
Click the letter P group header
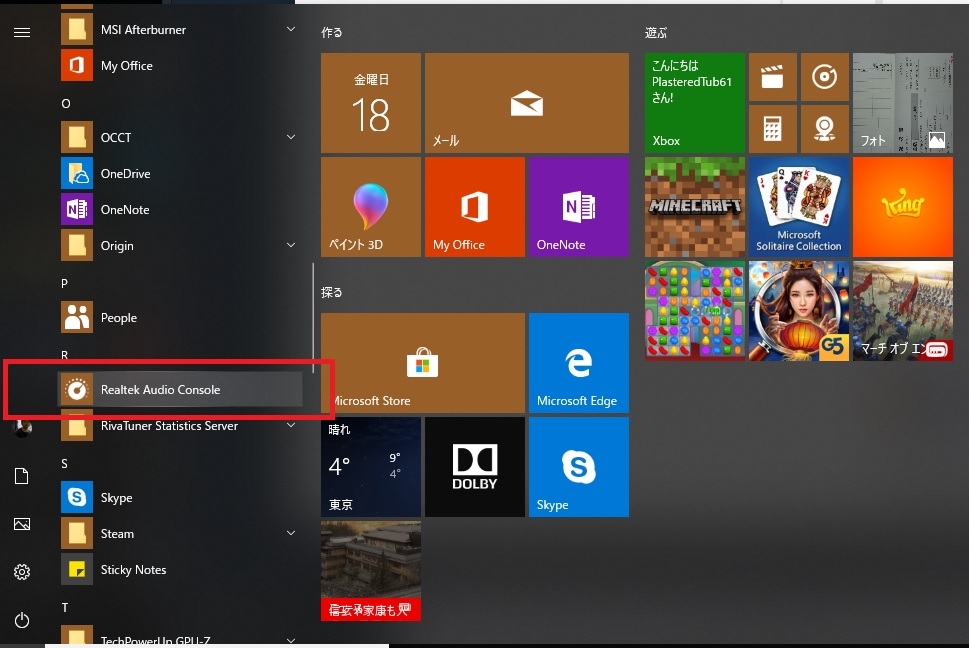64,284
